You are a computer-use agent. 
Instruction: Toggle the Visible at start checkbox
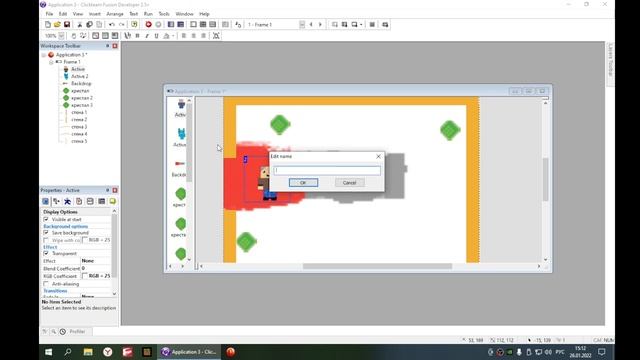pos(46,219)
